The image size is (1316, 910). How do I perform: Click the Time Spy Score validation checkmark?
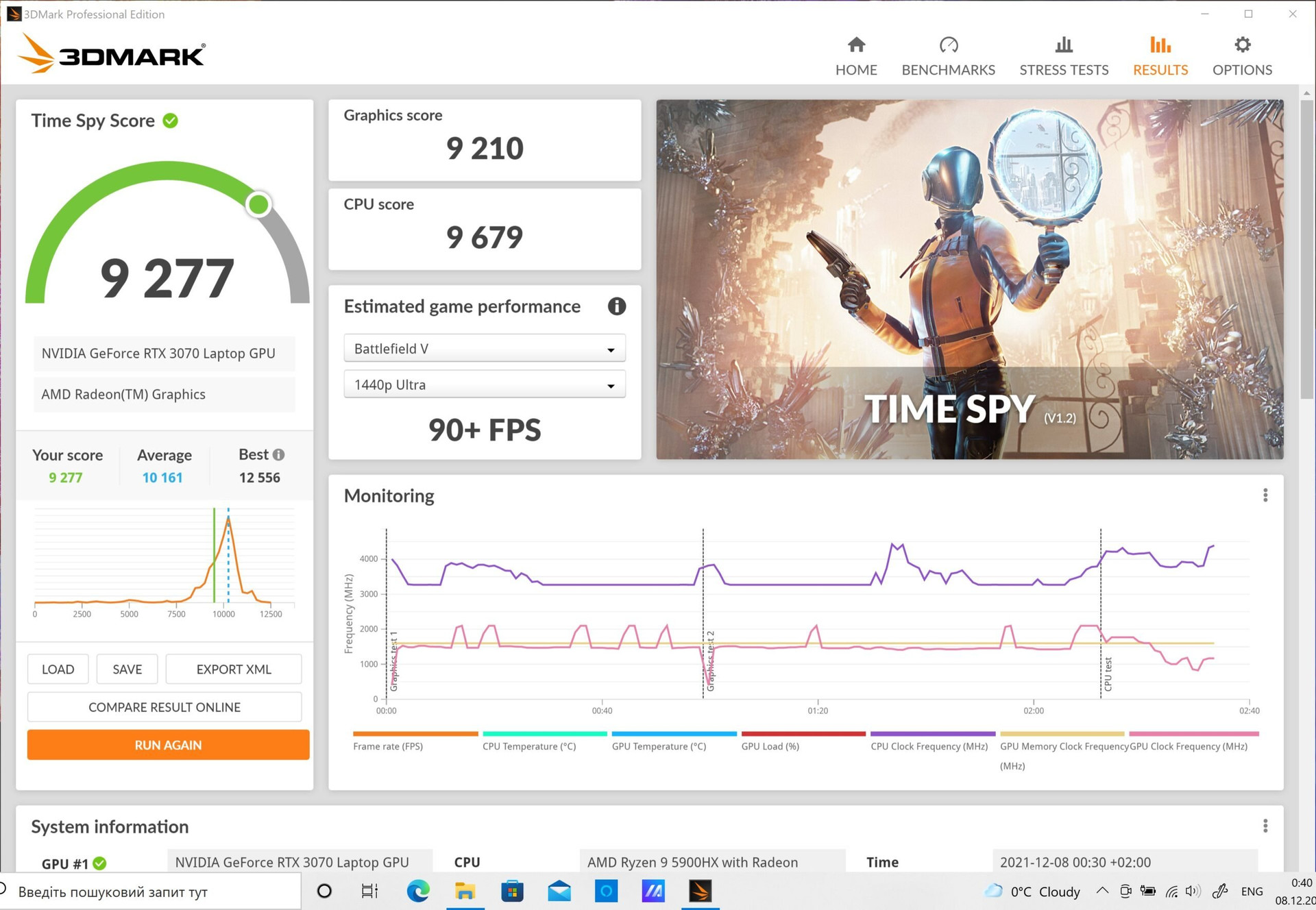(x=171, y=121)
